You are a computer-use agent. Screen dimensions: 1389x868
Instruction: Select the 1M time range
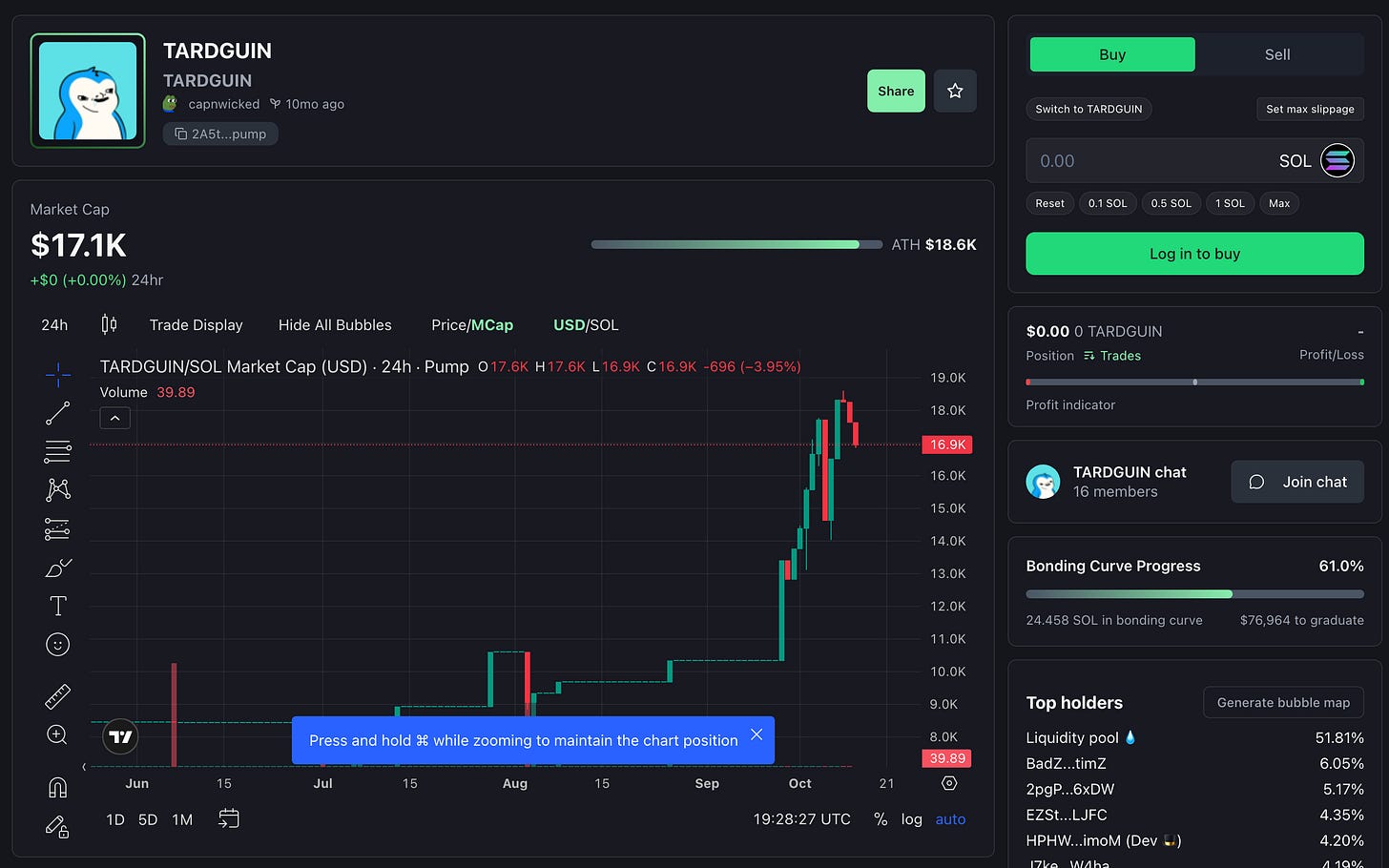point(182,819)
